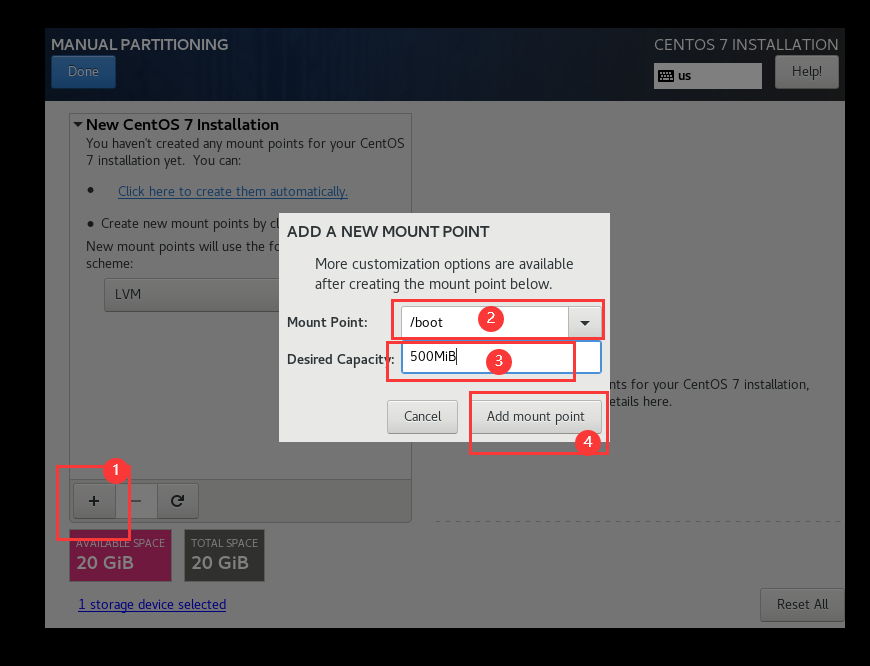Click the Add mount point button
This screenshot has width=870, height=666.
[x=535, y=417]
